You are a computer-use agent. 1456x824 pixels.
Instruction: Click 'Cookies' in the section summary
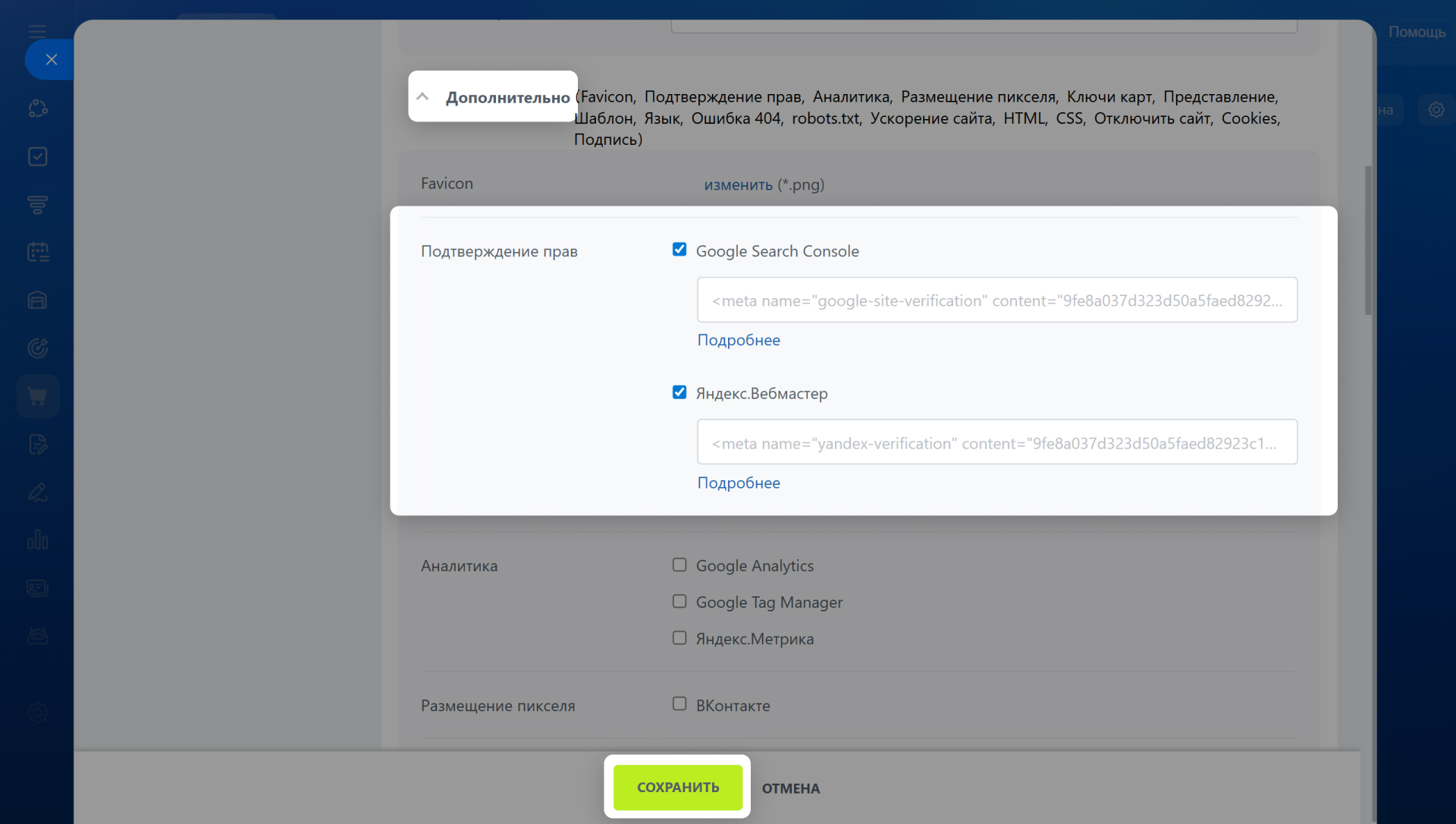(1249, 118)
